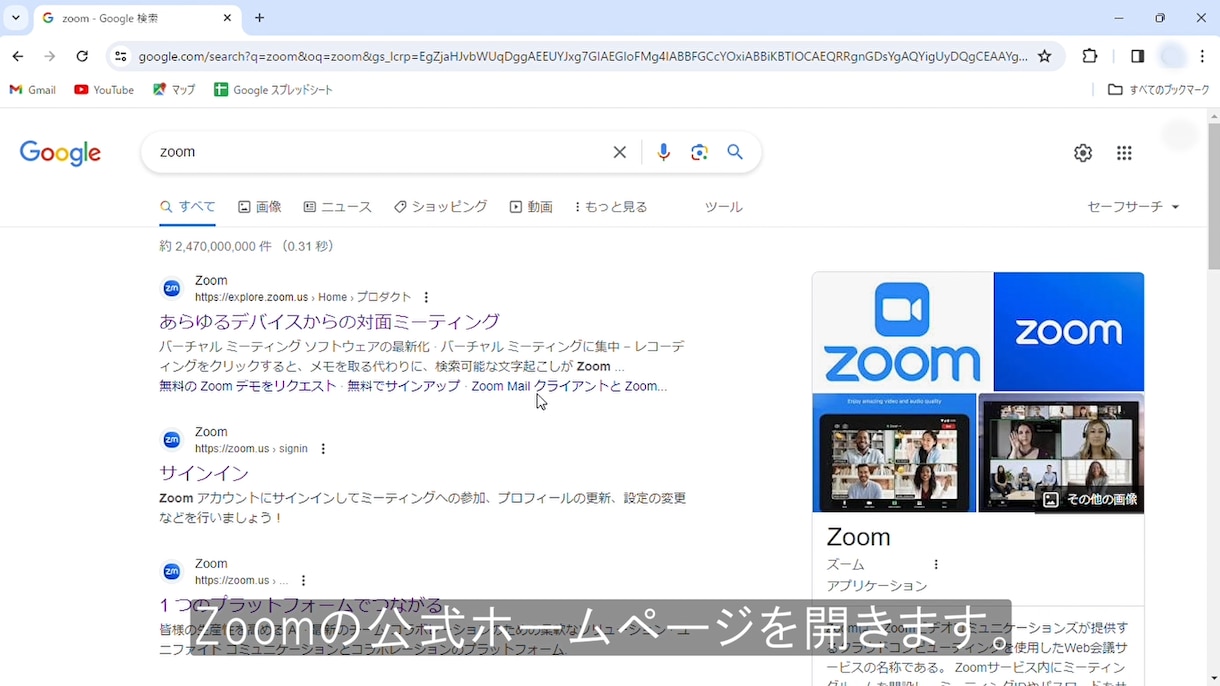Viewport: 1220px width, 686px height.
Task: Clear the search query with X
Action: pyautogui.click(x=620, y=152)
